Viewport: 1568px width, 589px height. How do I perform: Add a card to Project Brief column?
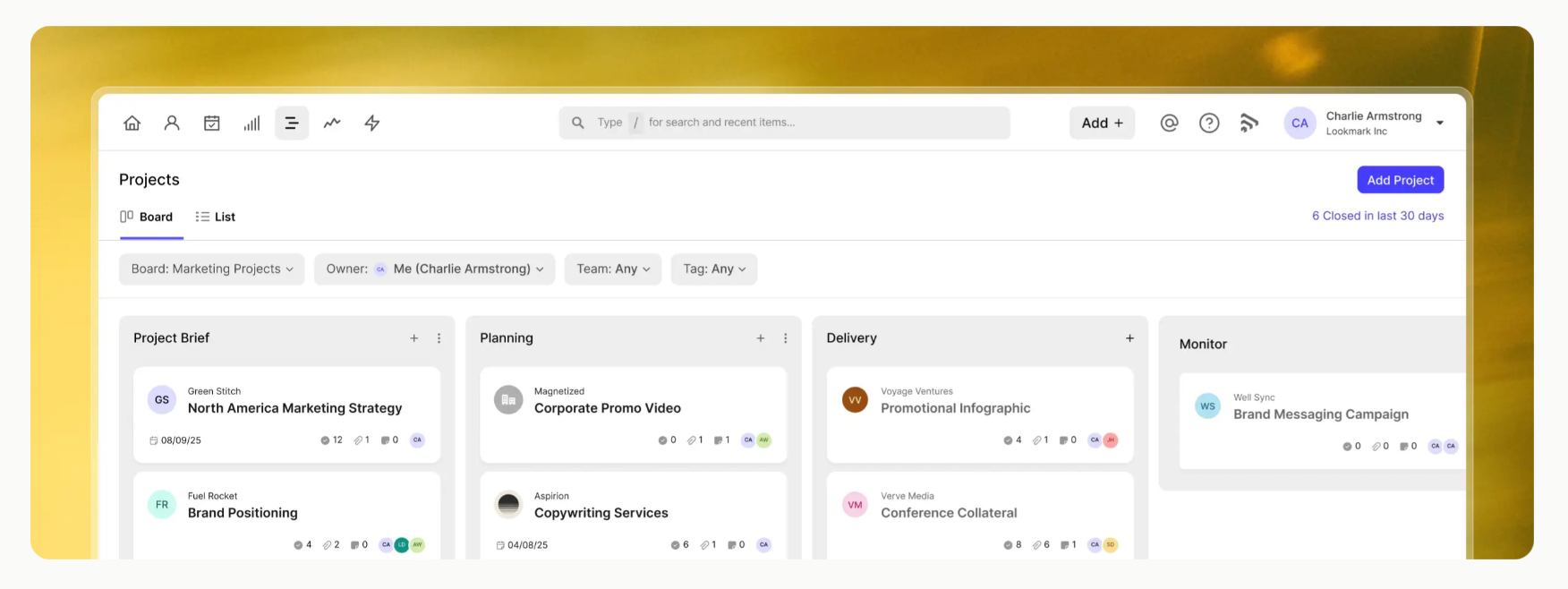pos(414,338)
